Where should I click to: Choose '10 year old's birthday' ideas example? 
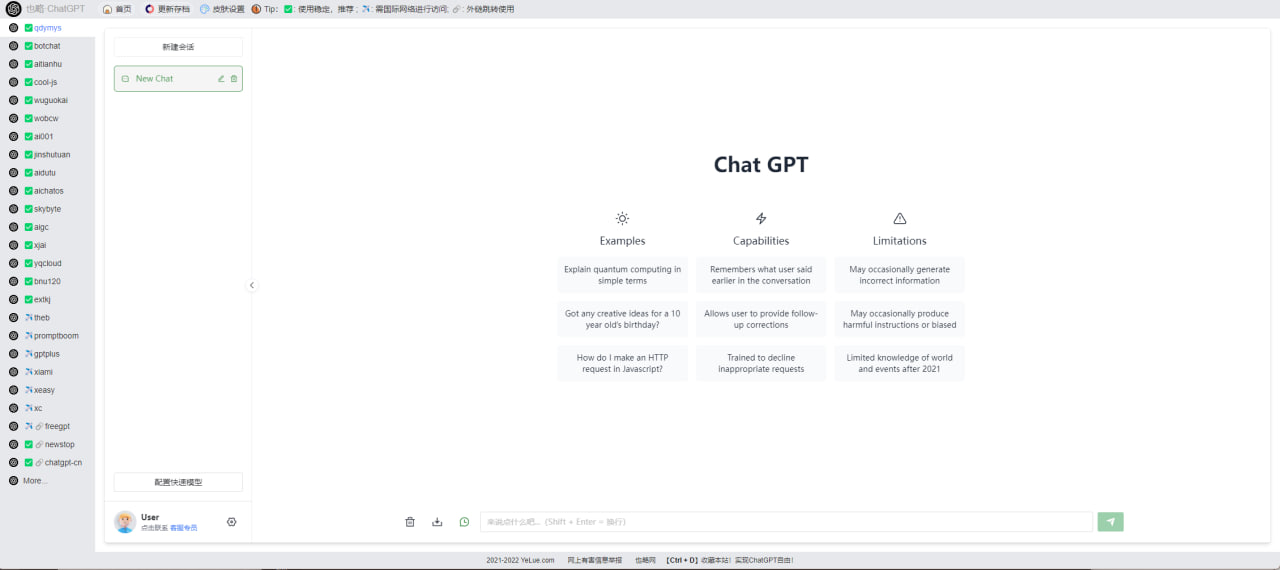[623, 319]
